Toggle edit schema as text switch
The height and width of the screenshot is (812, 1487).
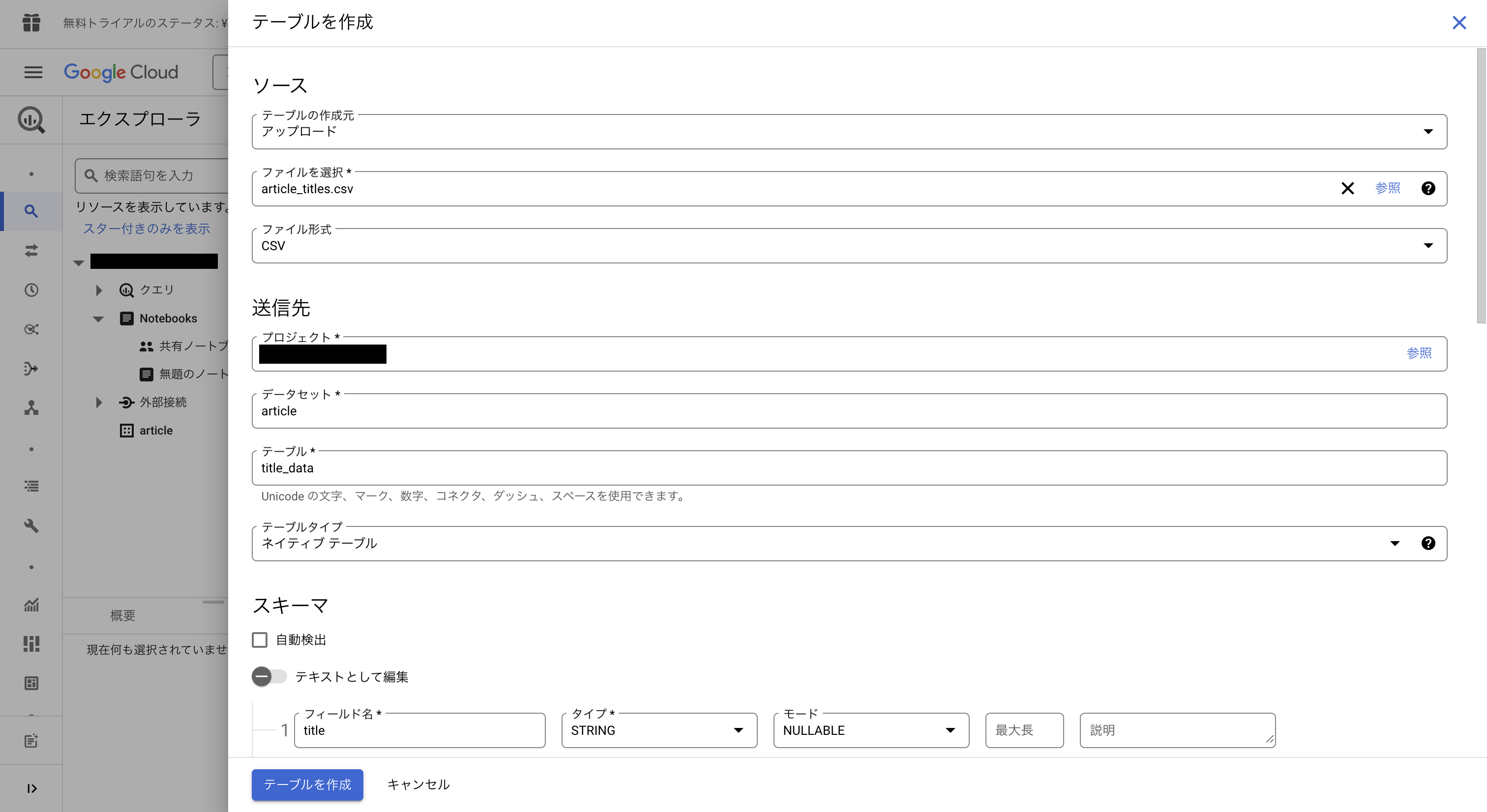(269, 676)
